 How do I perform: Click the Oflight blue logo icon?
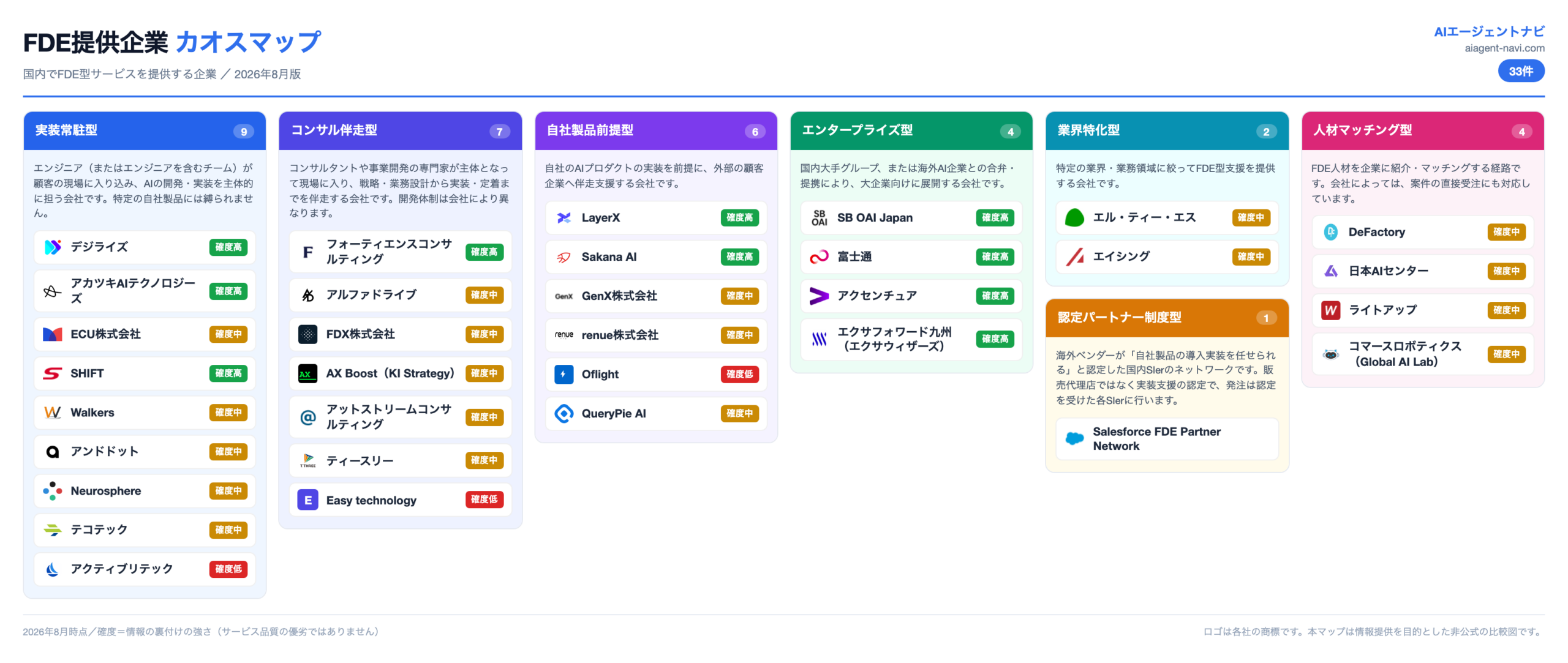pyautogui.click(x=564, y=375)
